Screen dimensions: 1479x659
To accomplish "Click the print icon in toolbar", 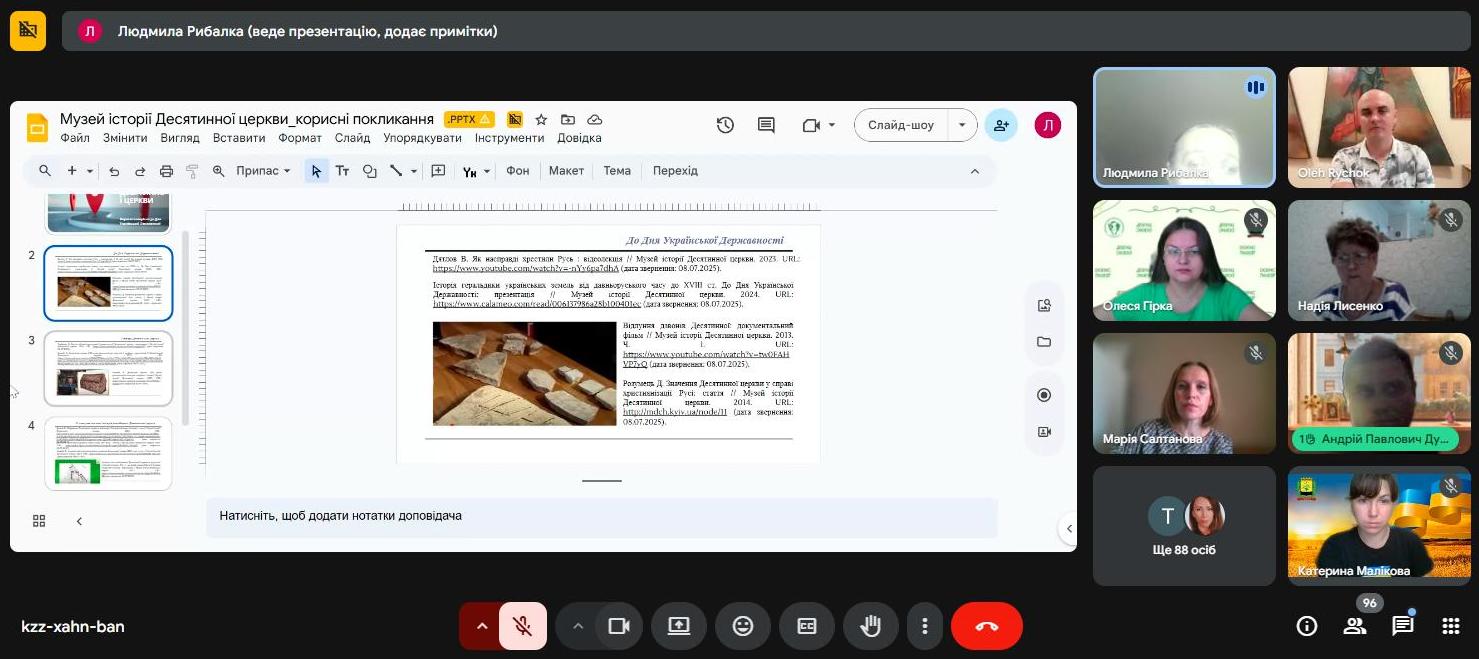I will pos(167,171).
